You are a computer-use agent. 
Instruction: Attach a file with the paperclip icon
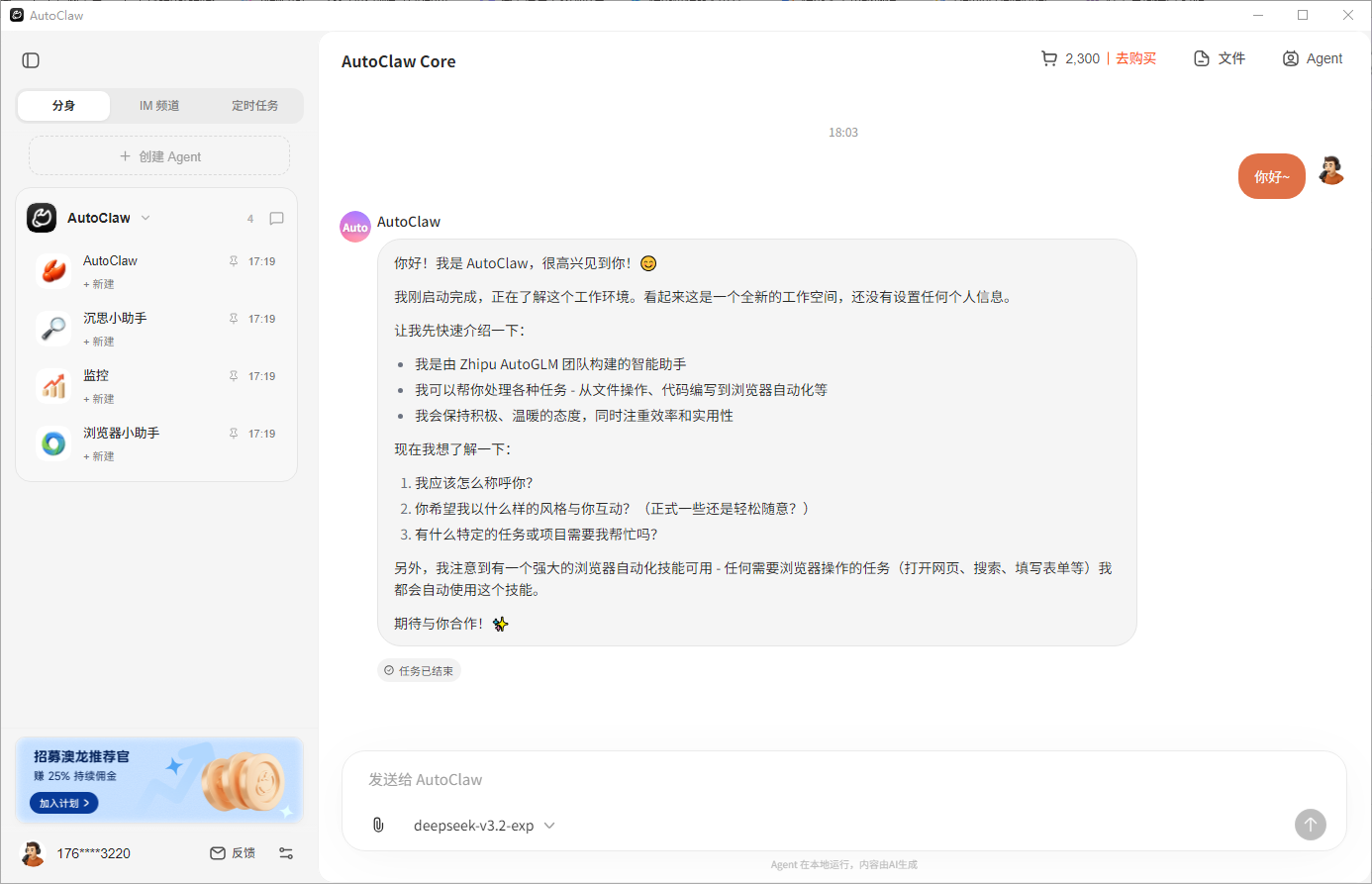(378, 825)
